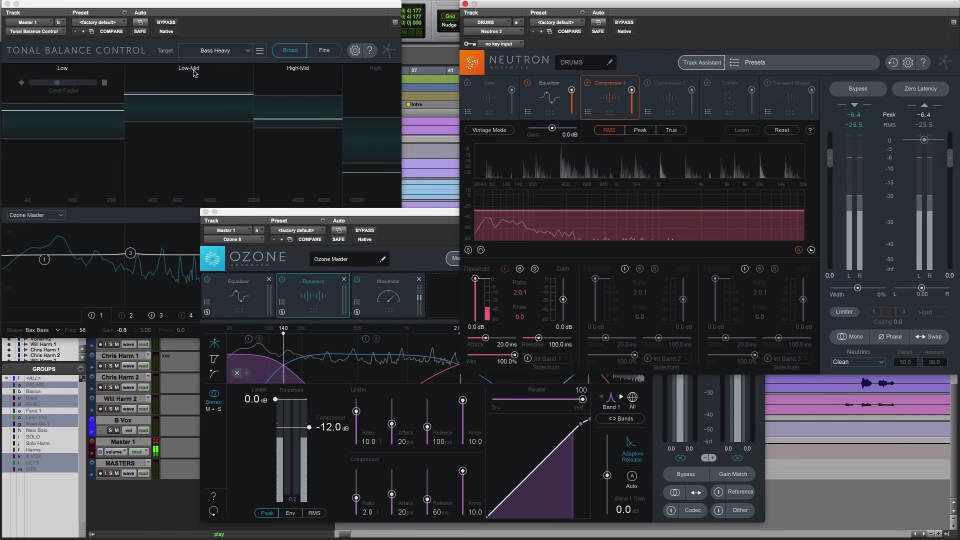Select Env mode in Ozone Dynamics
Screen dimensions: 960x540
(290, 513)
